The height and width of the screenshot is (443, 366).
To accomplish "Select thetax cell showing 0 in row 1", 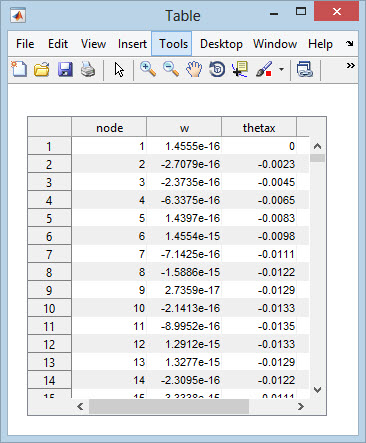I will point(259,146).
